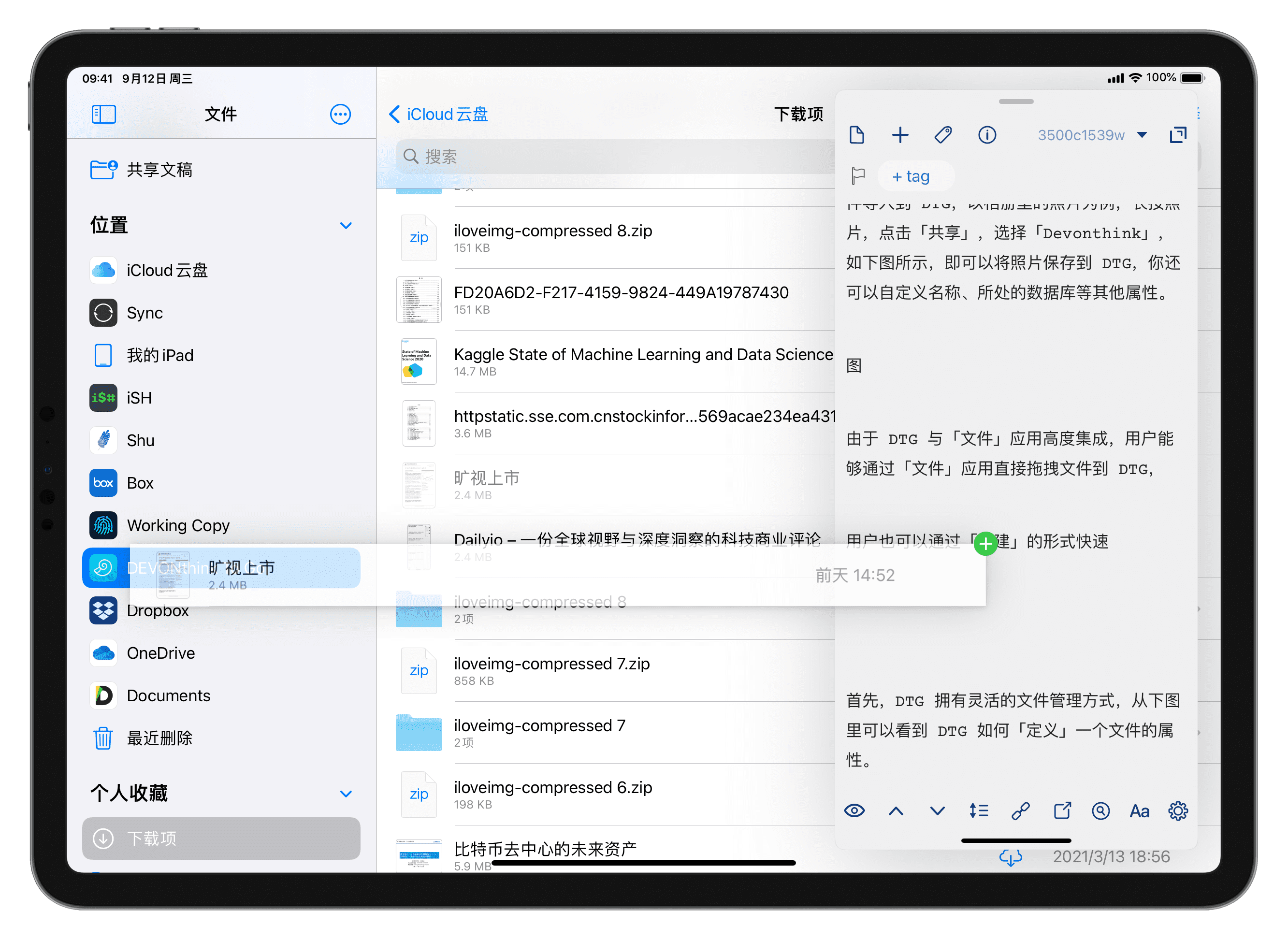This screenshot has height=940, width=1288.
Task: Open the line spacing list icon
Action: (979, 811)
